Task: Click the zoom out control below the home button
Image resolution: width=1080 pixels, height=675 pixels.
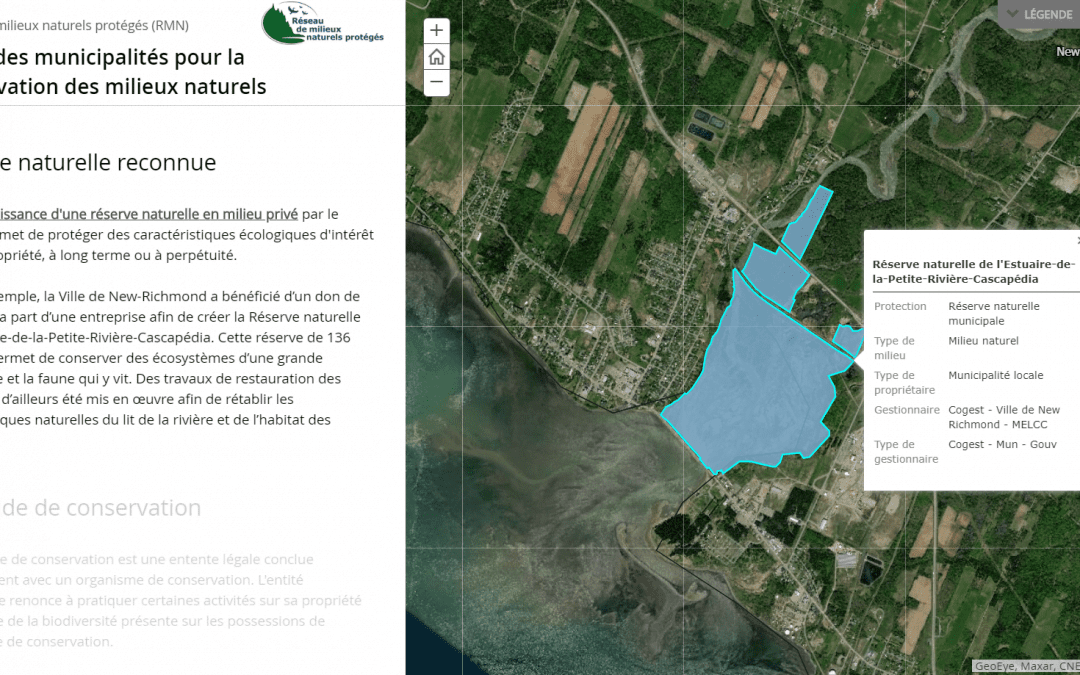Action: click(436, 82)
